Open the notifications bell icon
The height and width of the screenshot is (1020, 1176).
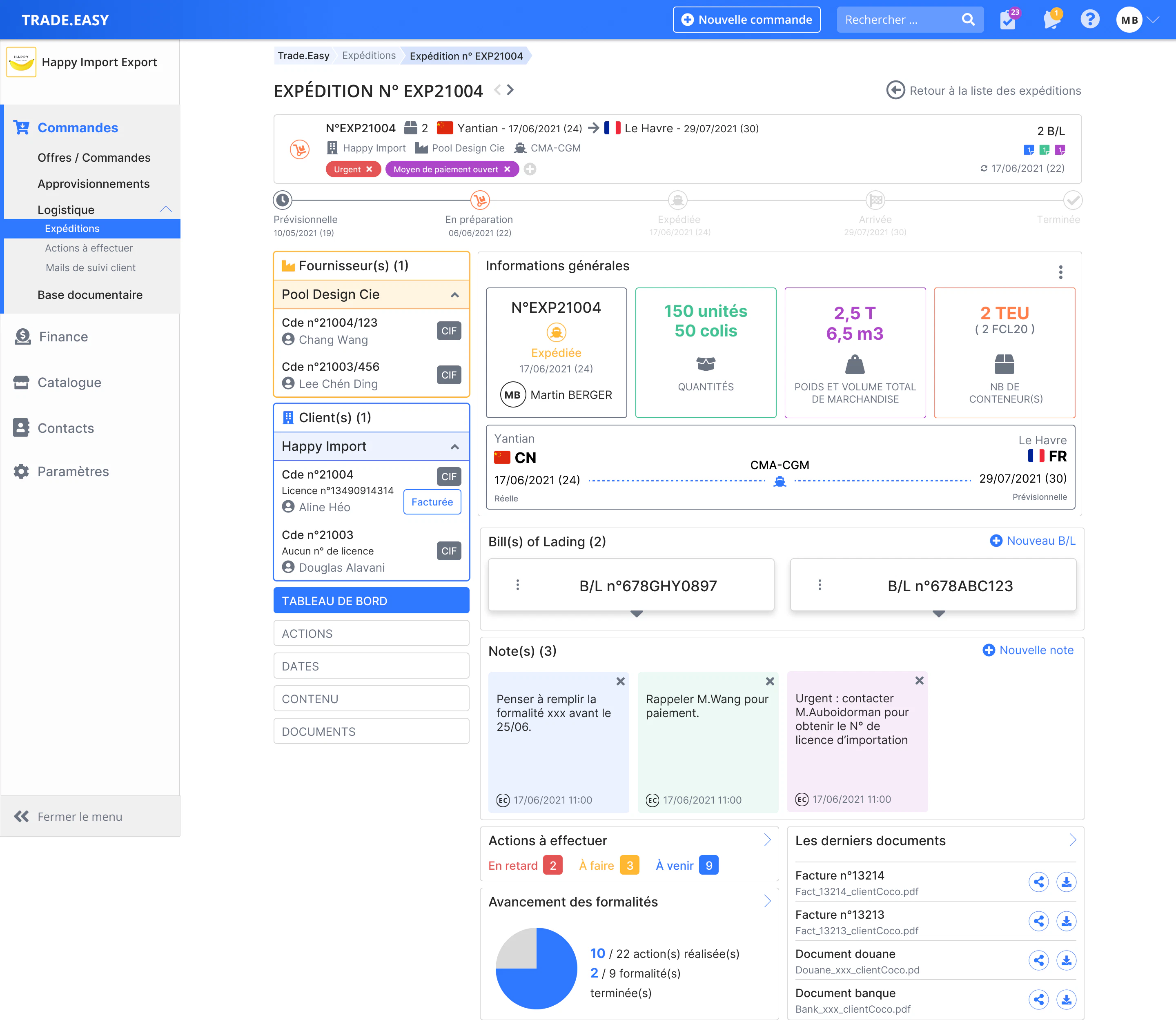pos(1051,19)
